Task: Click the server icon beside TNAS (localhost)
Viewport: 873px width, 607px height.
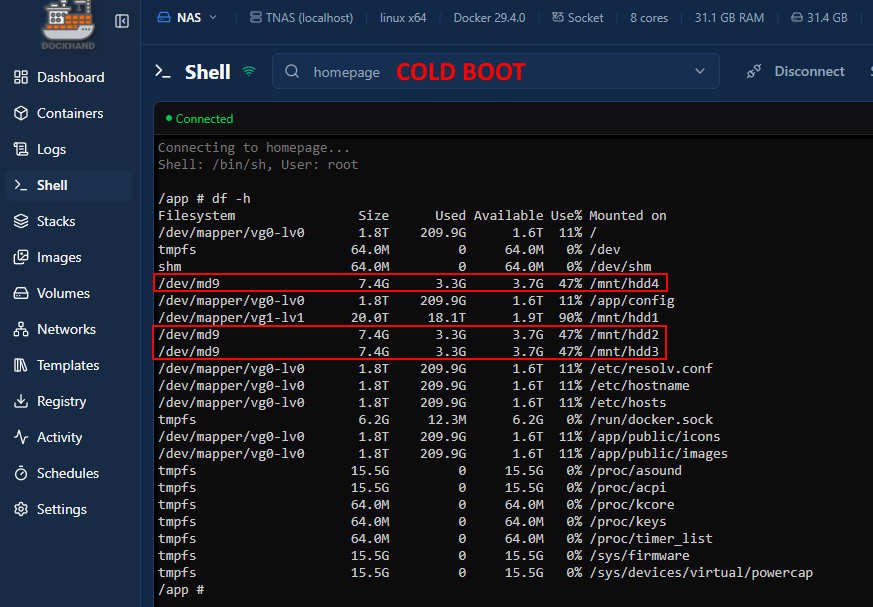Action: pos(256,17)
